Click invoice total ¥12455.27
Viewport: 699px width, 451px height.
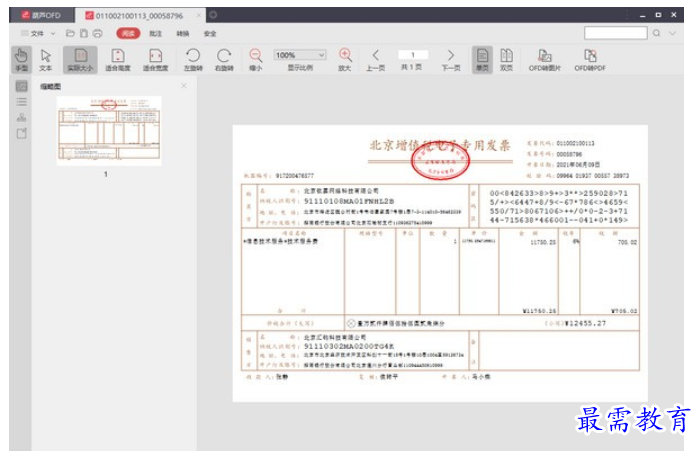(x=585, y=324)
